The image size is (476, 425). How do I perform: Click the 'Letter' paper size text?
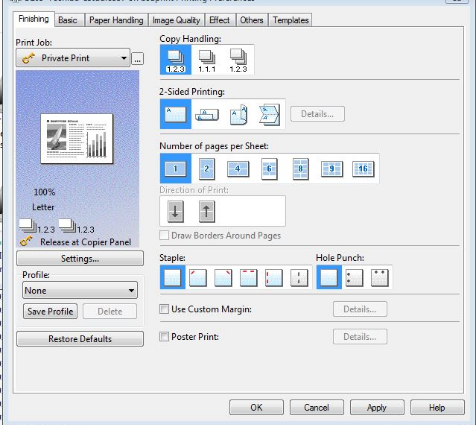(x=43, y=207)
